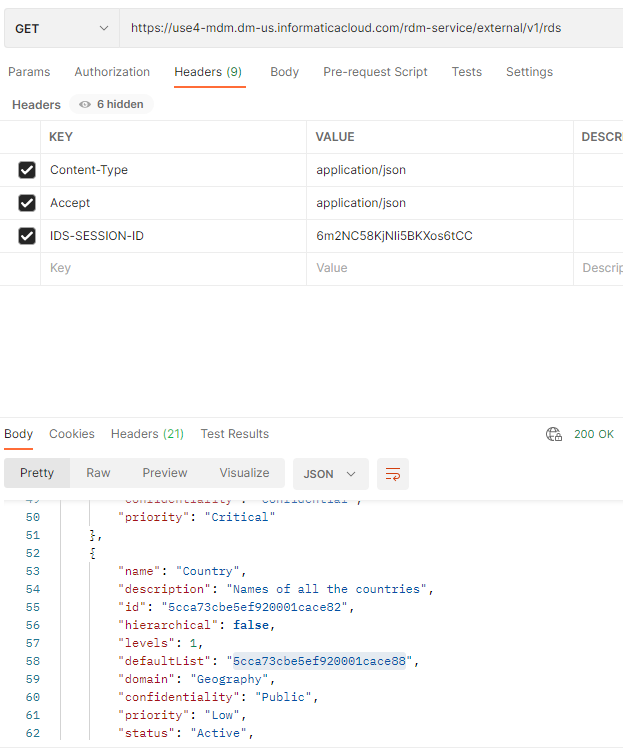The height and width of the screenshot is (755, 623).
Task: Switch to the Raw view
Action: 98,473
